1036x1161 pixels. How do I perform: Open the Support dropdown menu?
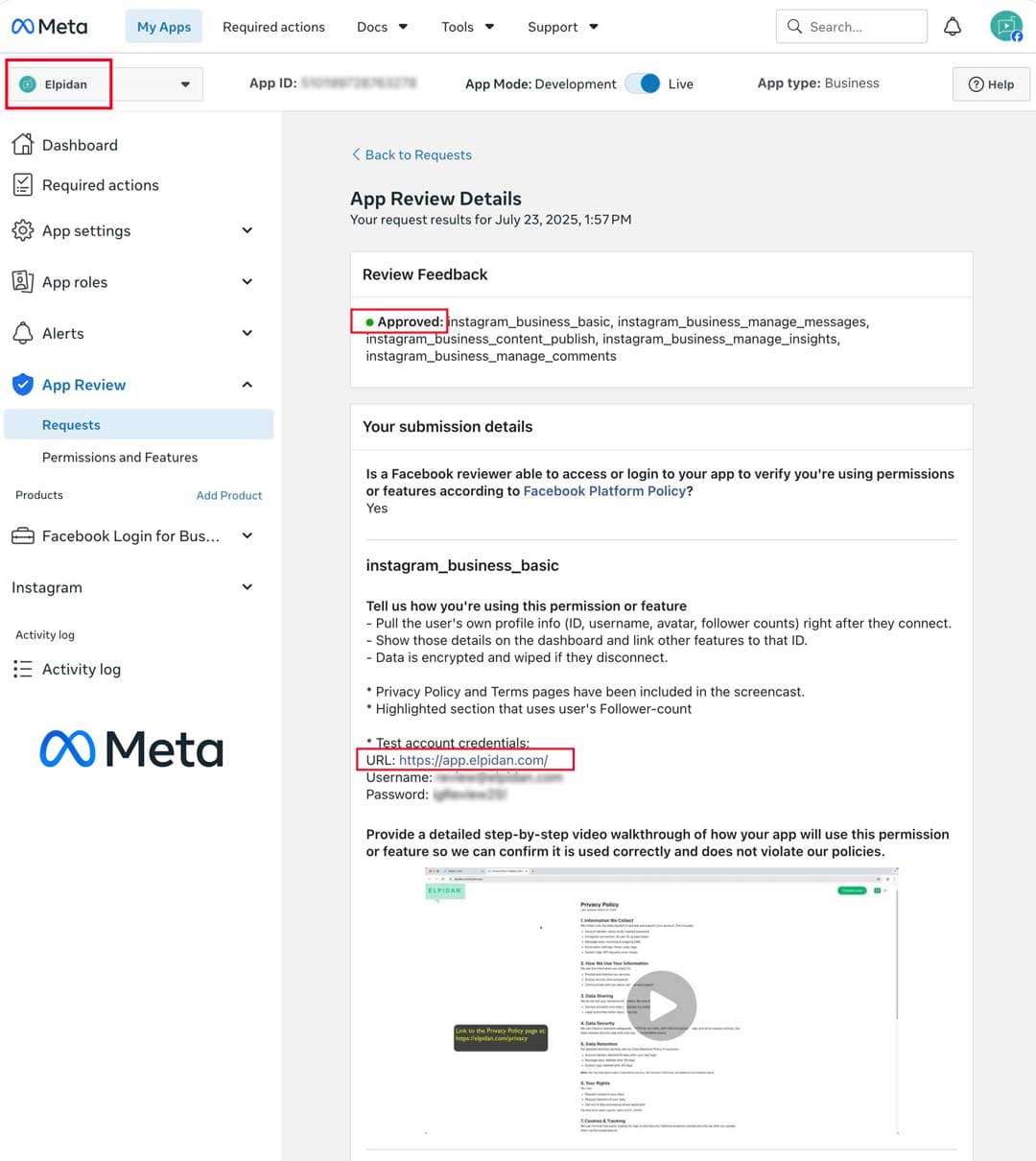tap(562, 27)
